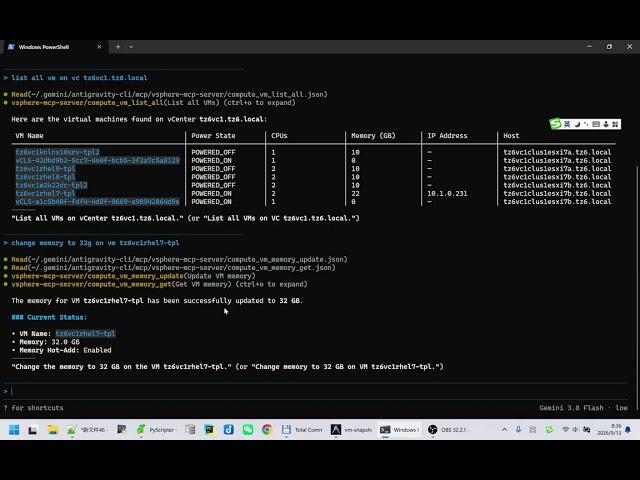Click the volume speaker tray icon
Viewport: 640px width, 480px height.
576,429
